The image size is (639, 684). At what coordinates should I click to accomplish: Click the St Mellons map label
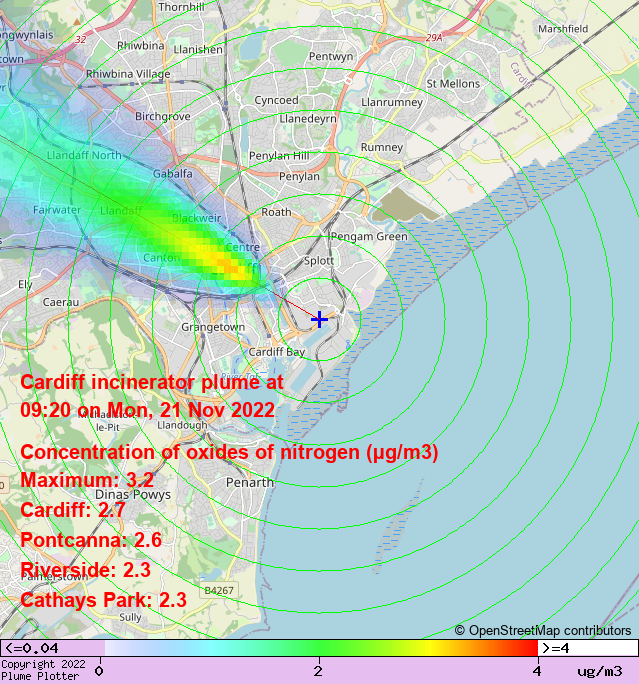click(453, 84)
